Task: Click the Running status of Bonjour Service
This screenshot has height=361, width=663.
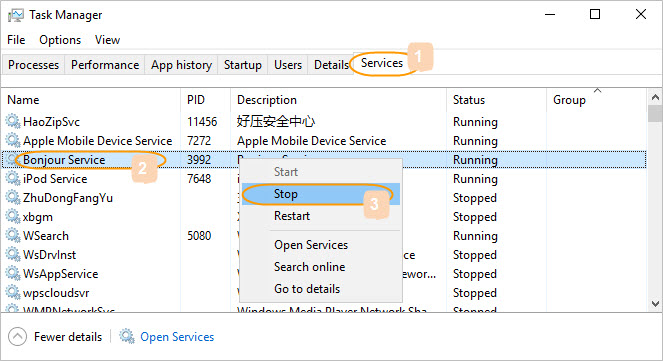Action: click(475, 160)
